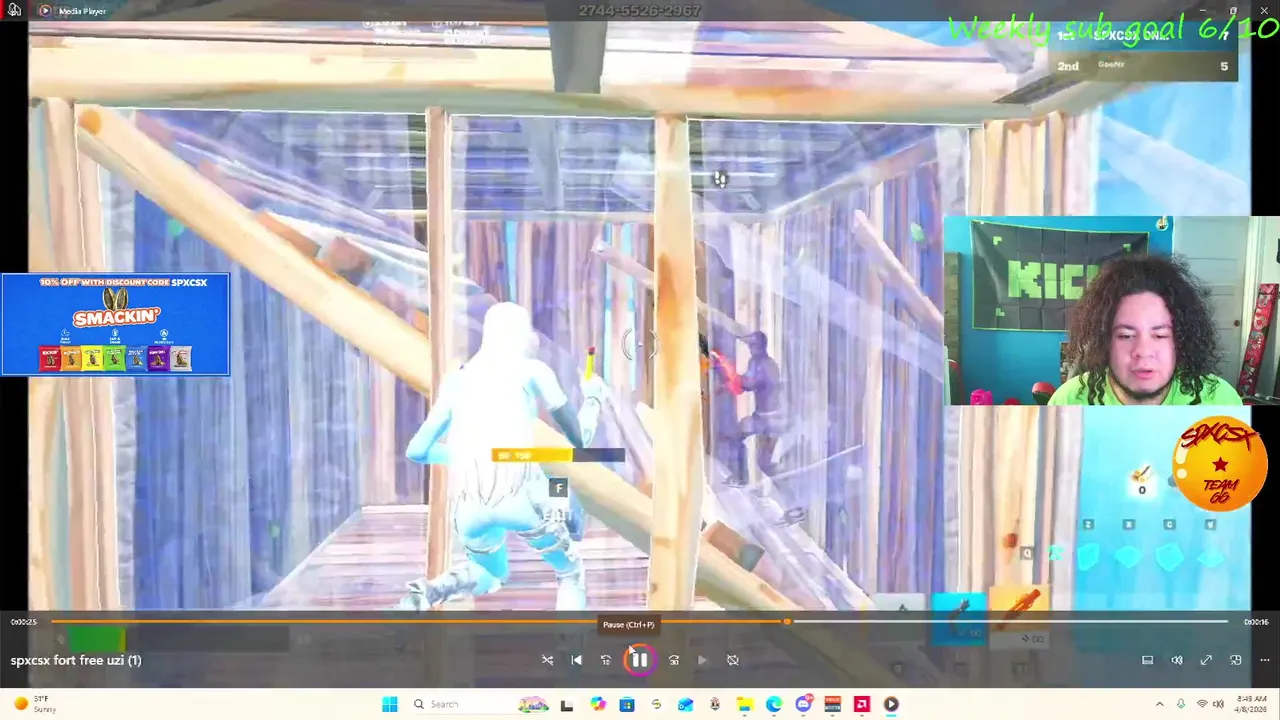Click the Media Player app icon in title bar
1280x720 pixels.
coord(45,10)
